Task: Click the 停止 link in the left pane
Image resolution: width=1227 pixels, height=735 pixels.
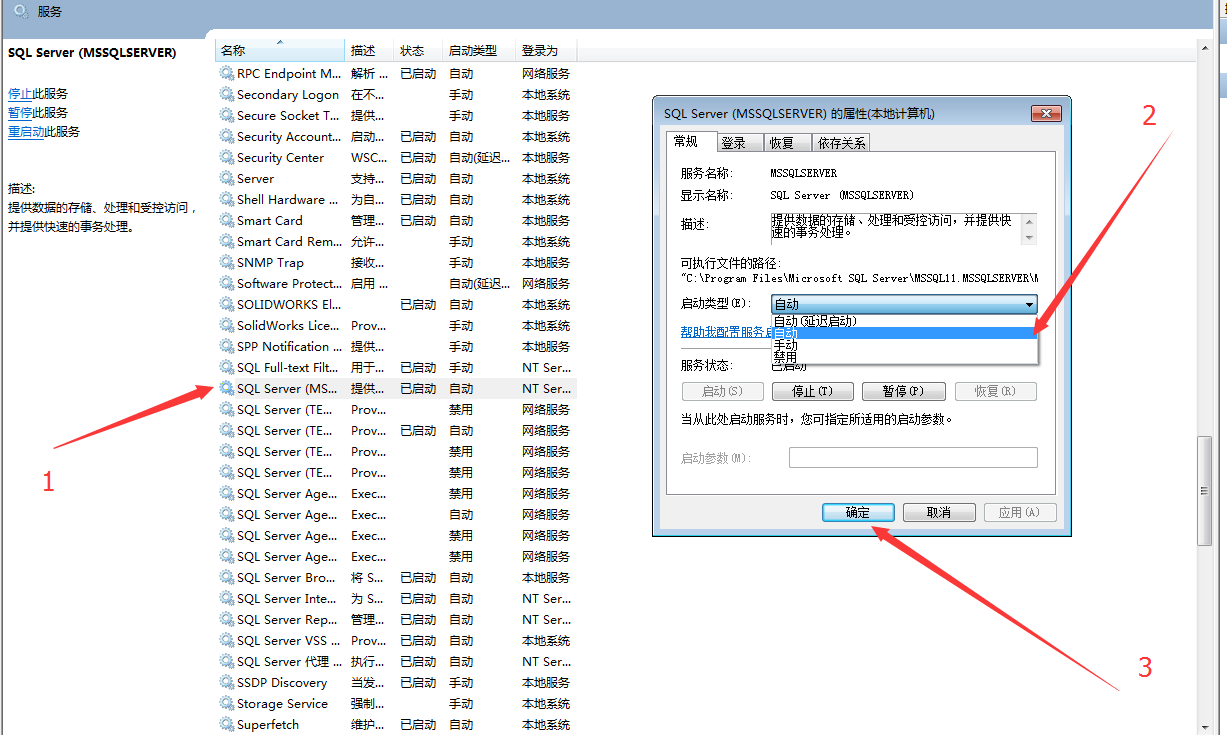Action: [x=20, y=94]
